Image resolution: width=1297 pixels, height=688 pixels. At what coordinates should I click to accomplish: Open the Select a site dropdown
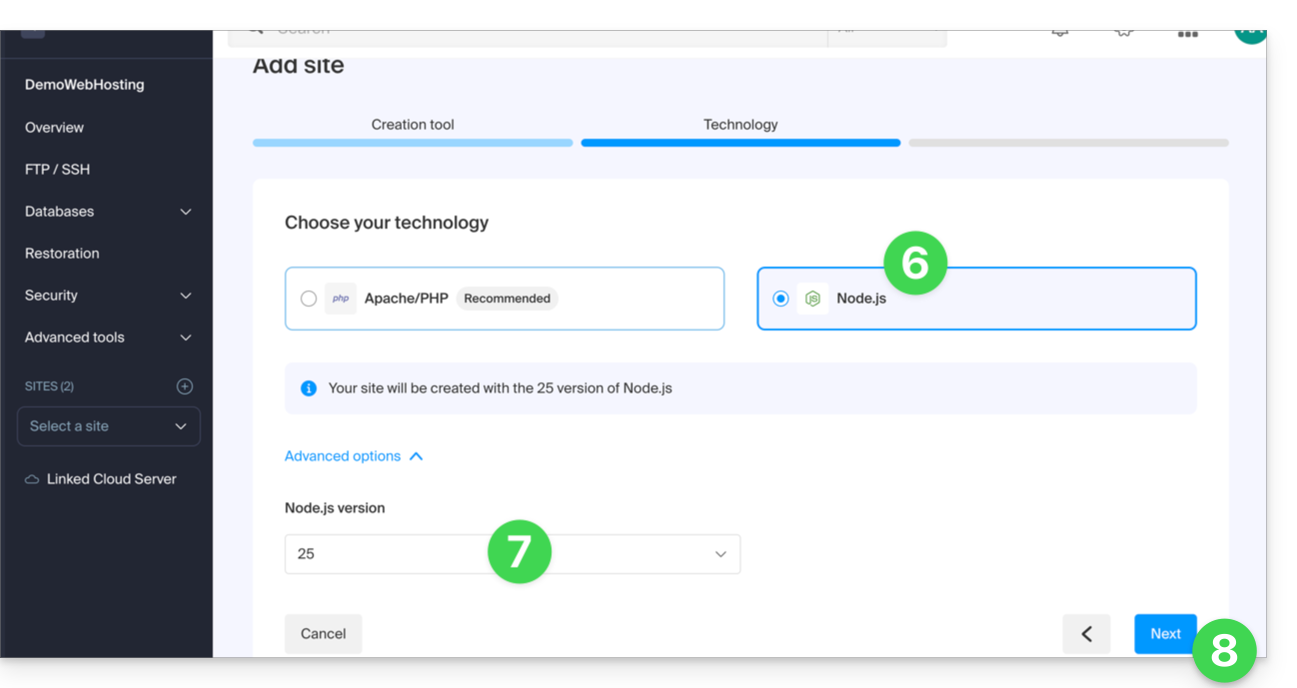click(108, 426)
